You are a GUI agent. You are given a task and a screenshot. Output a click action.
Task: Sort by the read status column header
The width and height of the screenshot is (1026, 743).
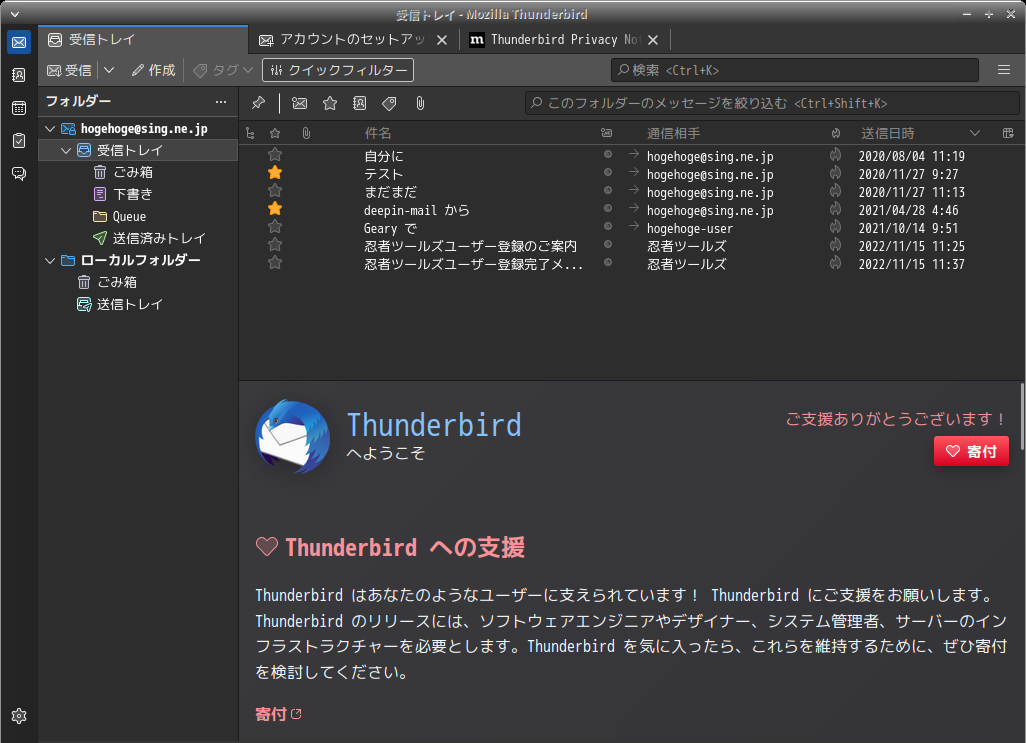607,133
